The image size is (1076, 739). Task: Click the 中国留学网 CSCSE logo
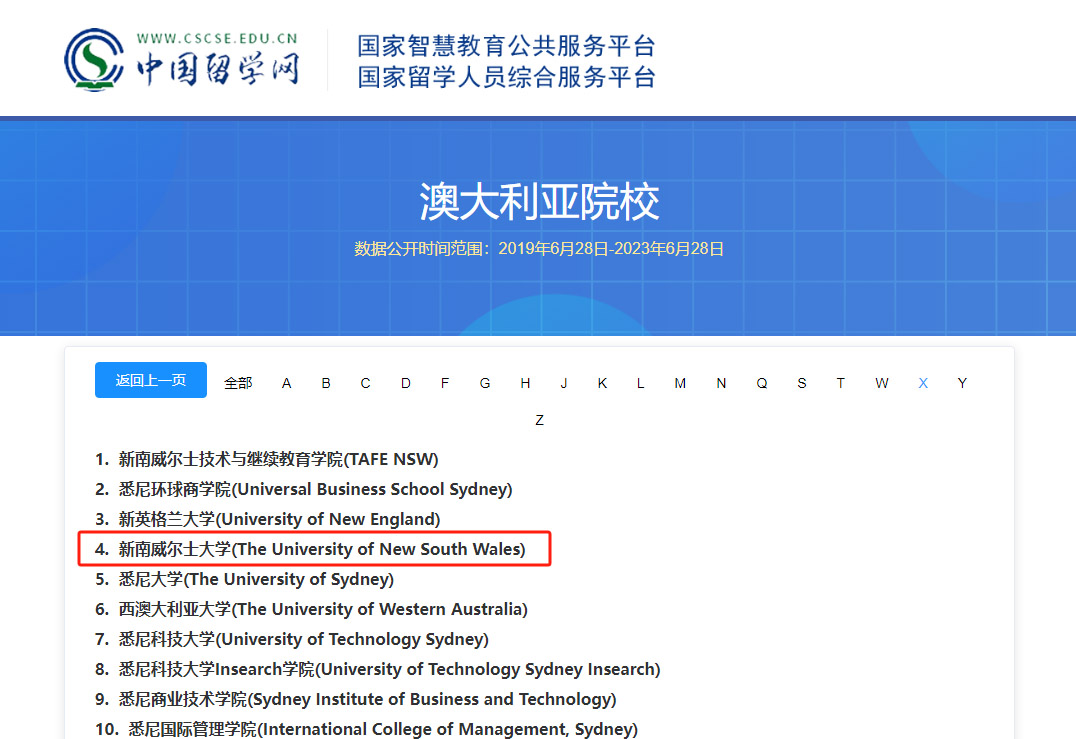(x=182, y=60)
